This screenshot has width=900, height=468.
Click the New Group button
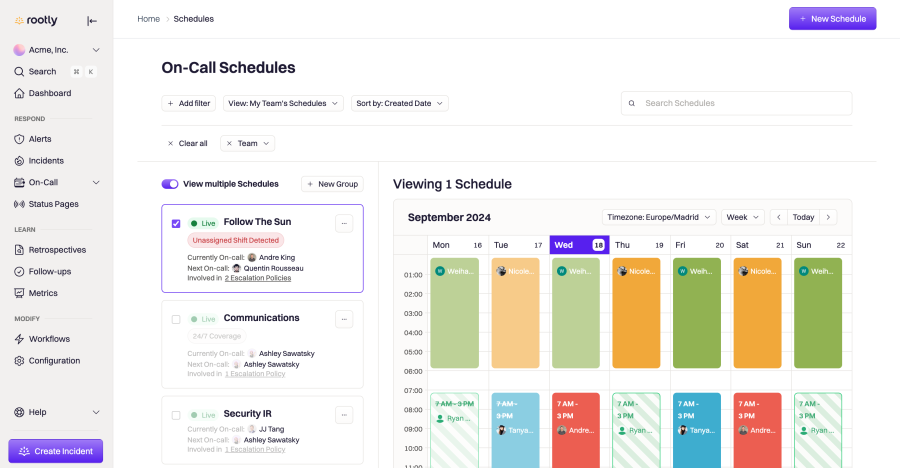coord(332,184)
